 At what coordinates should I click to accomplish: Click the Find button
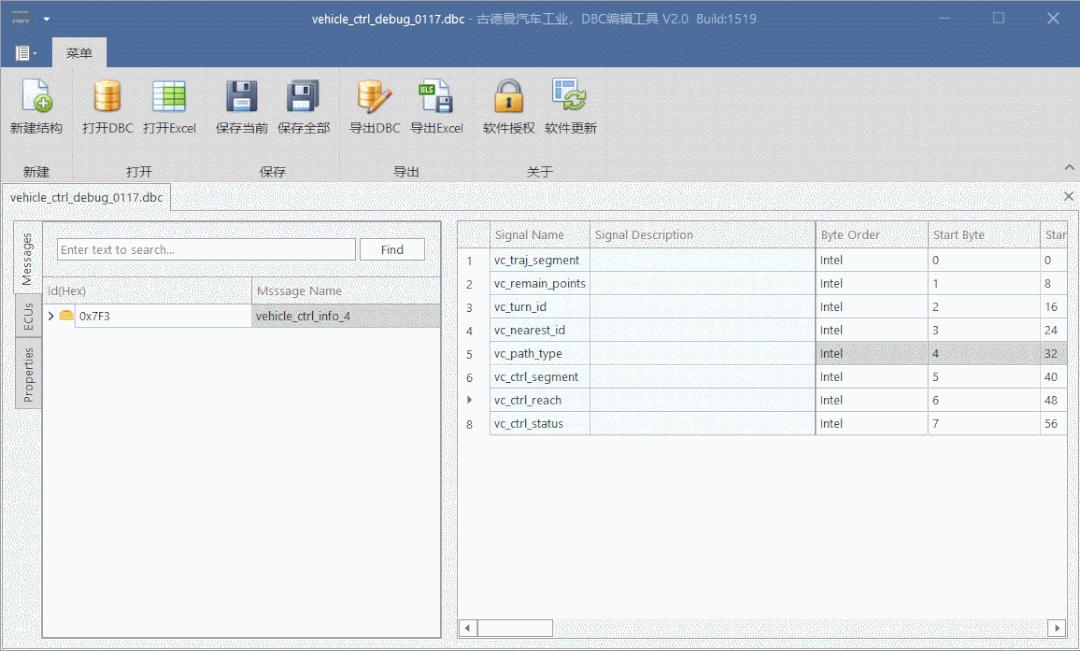click(392, 249)
